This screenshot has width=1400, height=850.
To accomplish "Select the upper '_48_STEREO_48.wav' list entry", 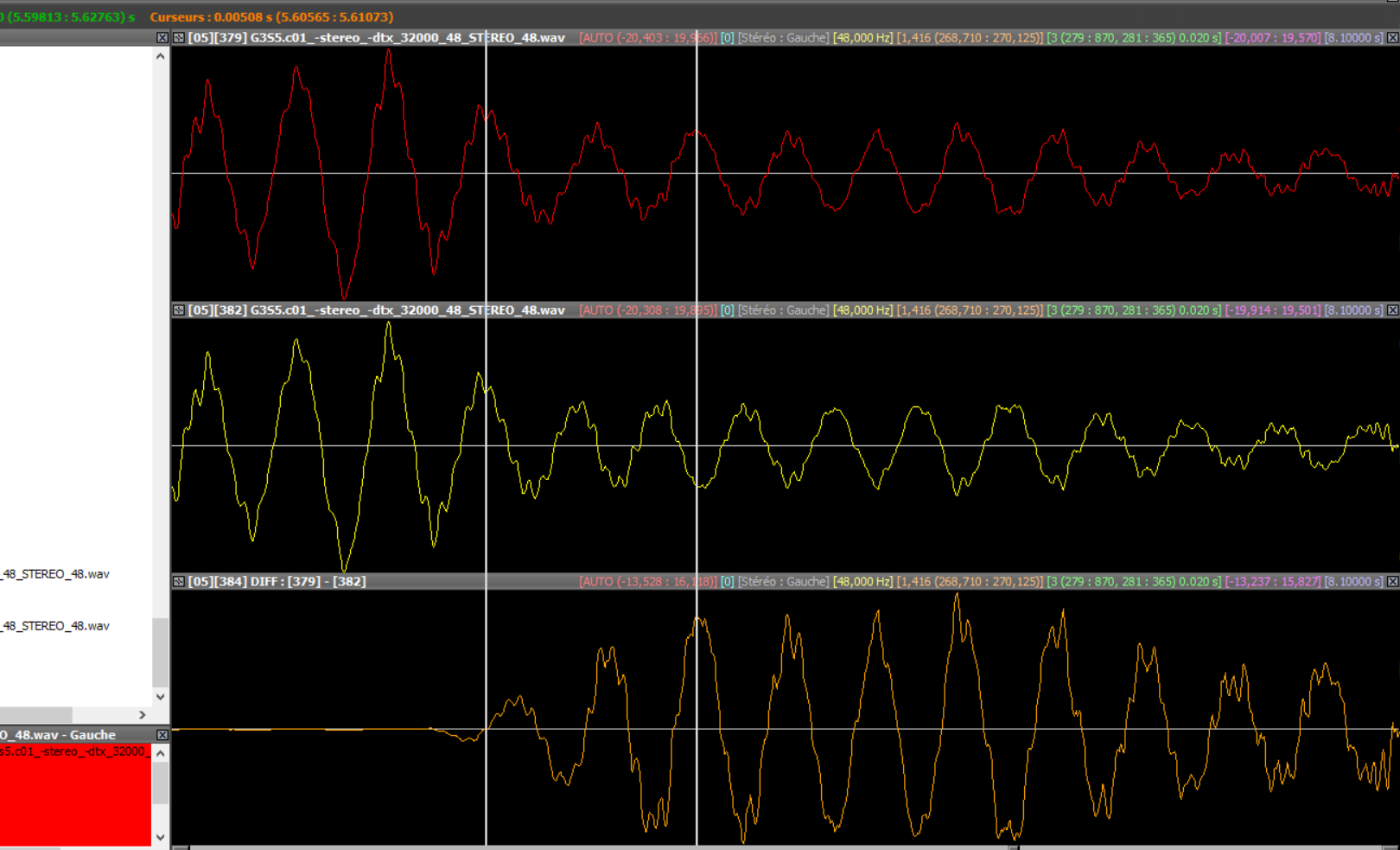I will (55, 574).
